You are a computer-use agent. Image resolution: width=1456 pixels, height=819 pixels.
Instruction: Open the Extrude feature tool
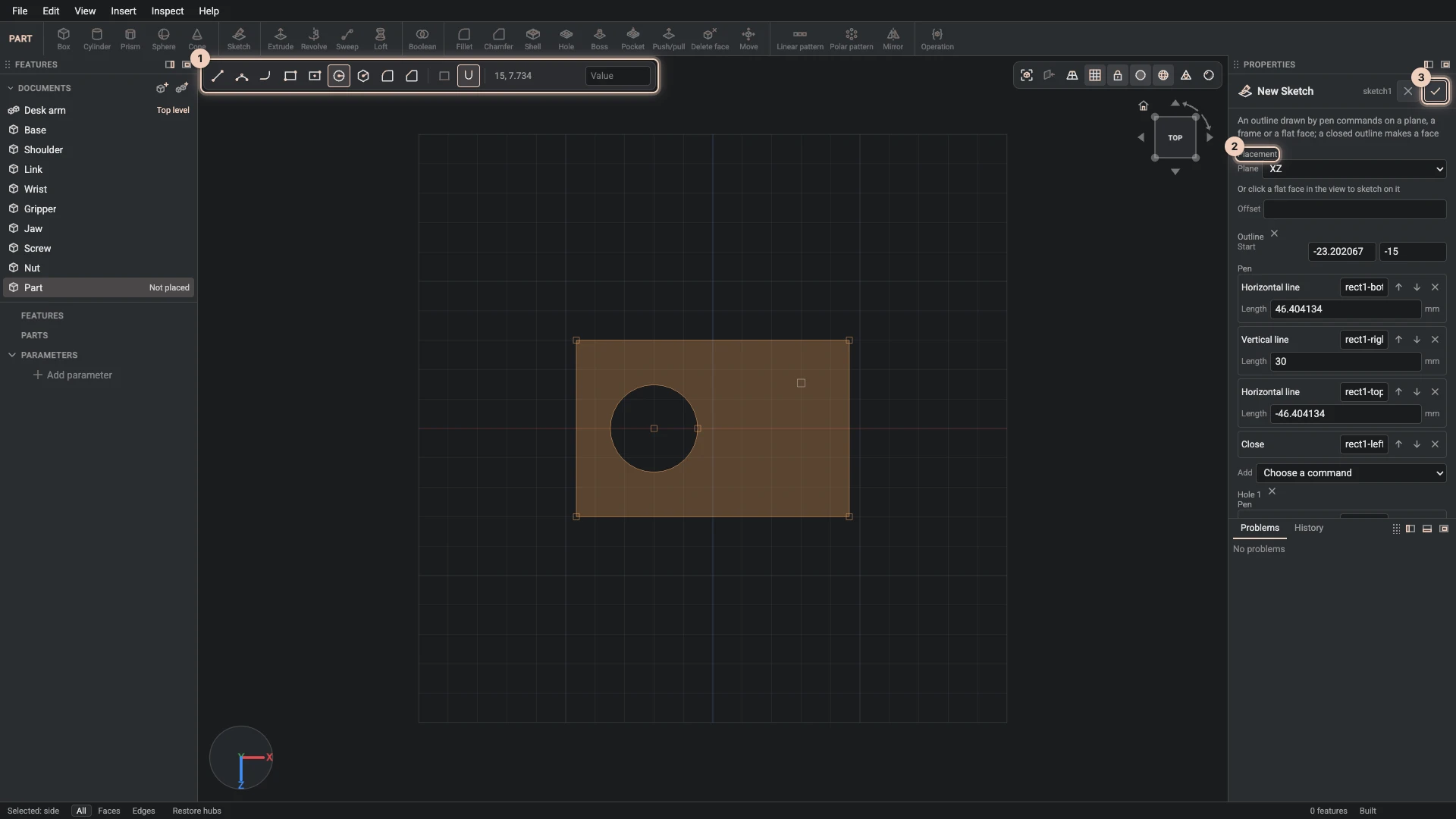pyautogui.click(x=281, y=39)
